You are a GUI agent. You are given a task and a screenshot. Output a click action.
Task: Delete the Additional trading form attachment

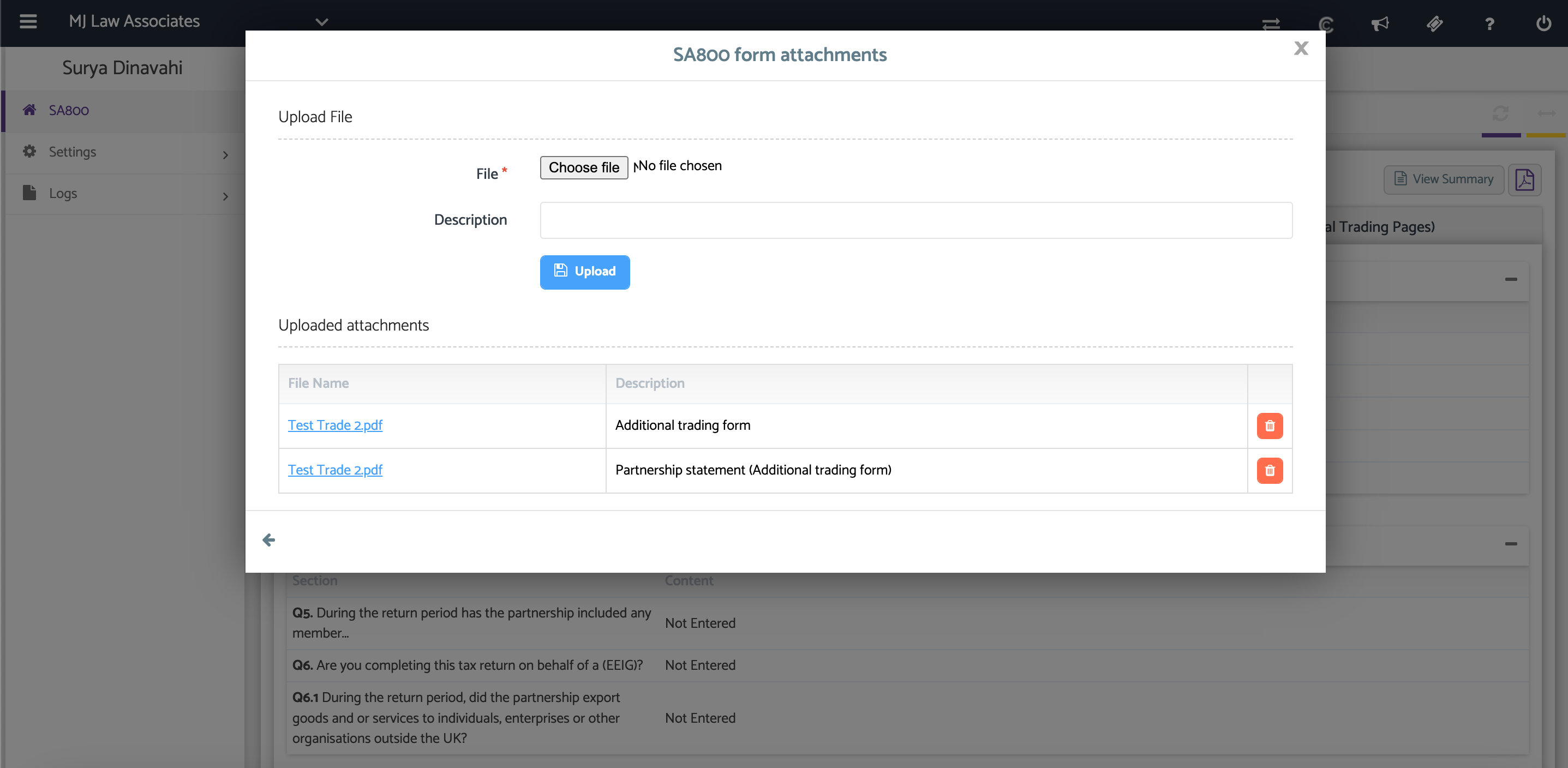click(1269, 426)
